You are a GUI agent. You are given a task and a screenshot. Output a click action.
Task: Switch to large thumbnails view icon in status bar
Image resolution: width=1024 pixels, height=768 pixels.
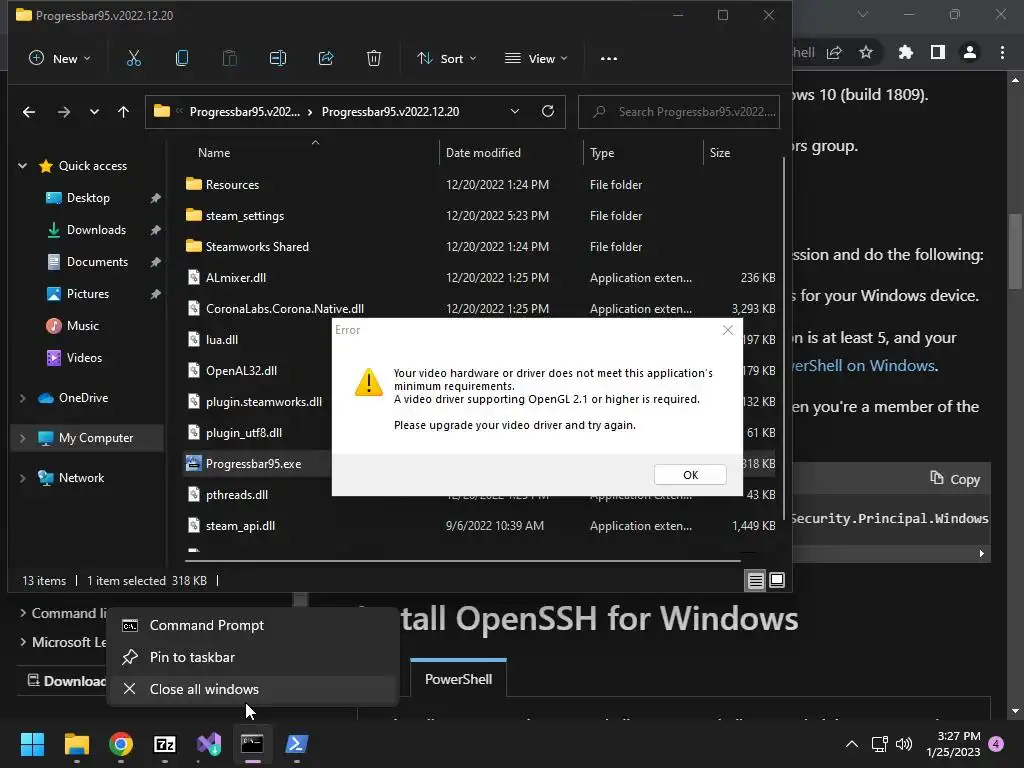(x=777, y=580)
